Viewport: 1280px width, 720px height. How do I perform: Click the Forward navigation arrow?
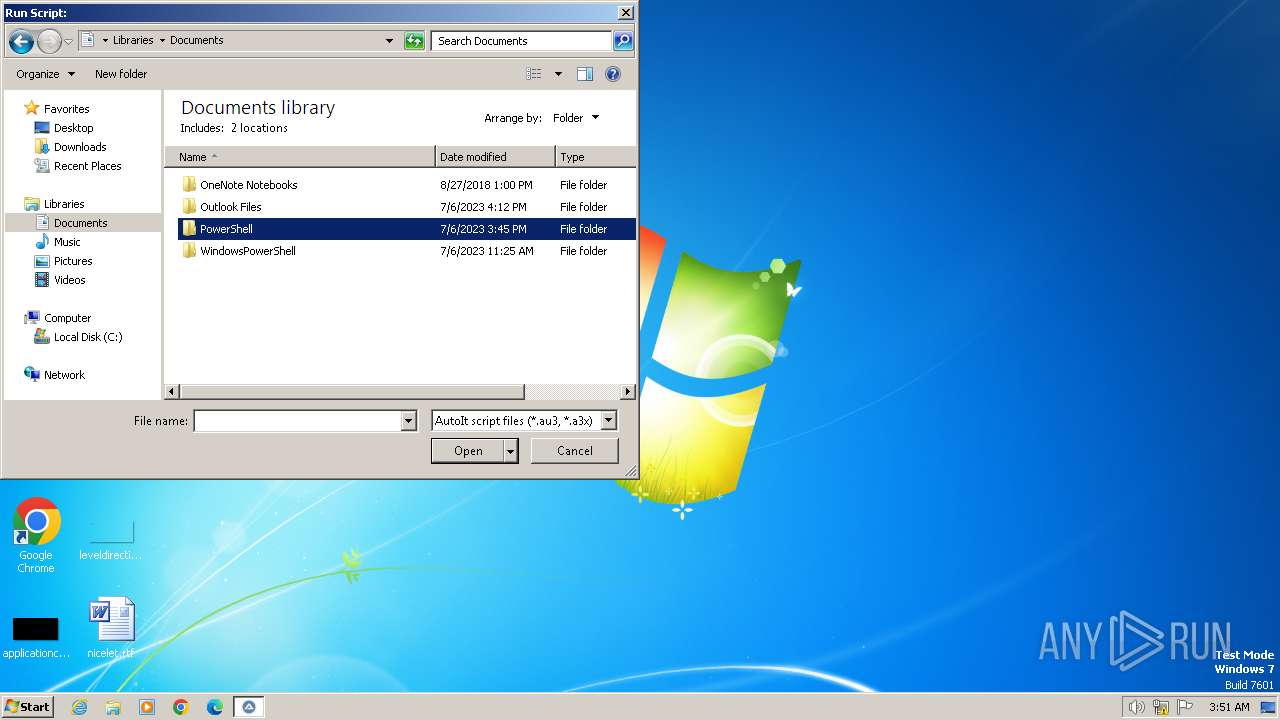[49, 41]
